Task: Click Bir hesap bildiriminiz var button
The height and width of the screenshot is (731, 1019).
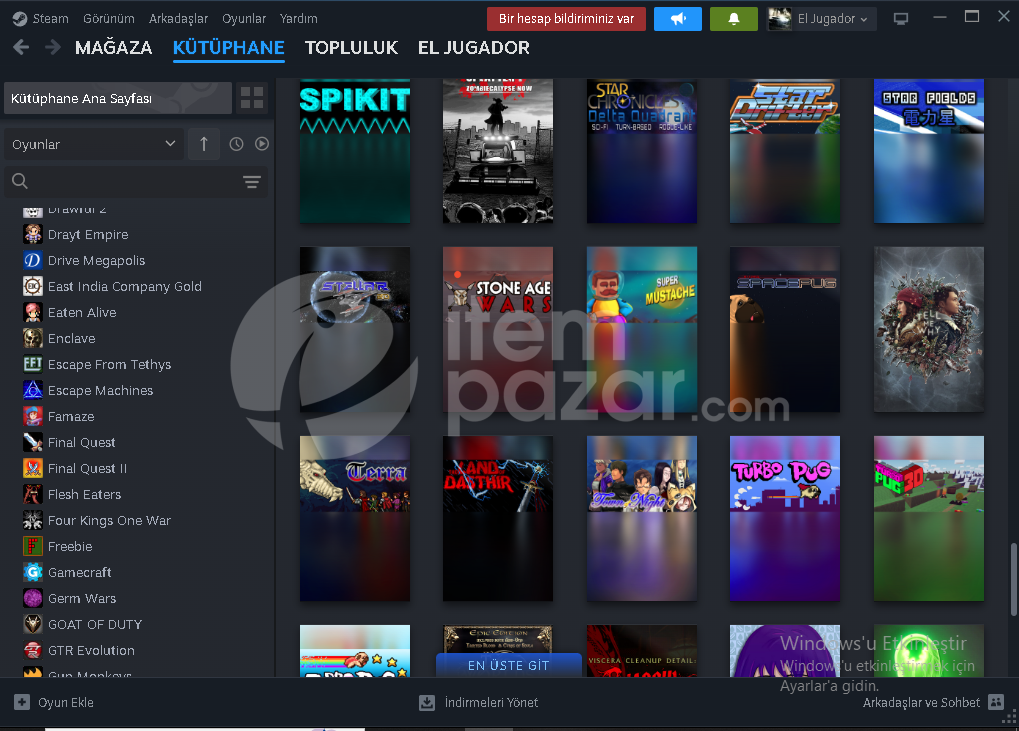Action: click(x=566, y=19)
